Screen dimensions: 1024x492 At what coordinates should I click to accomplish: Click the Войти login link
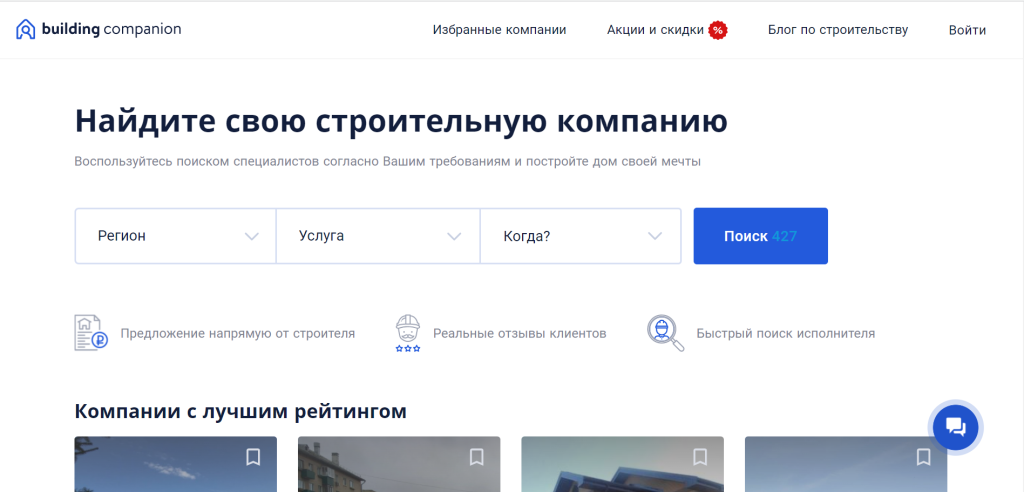(x=967, y=30)
